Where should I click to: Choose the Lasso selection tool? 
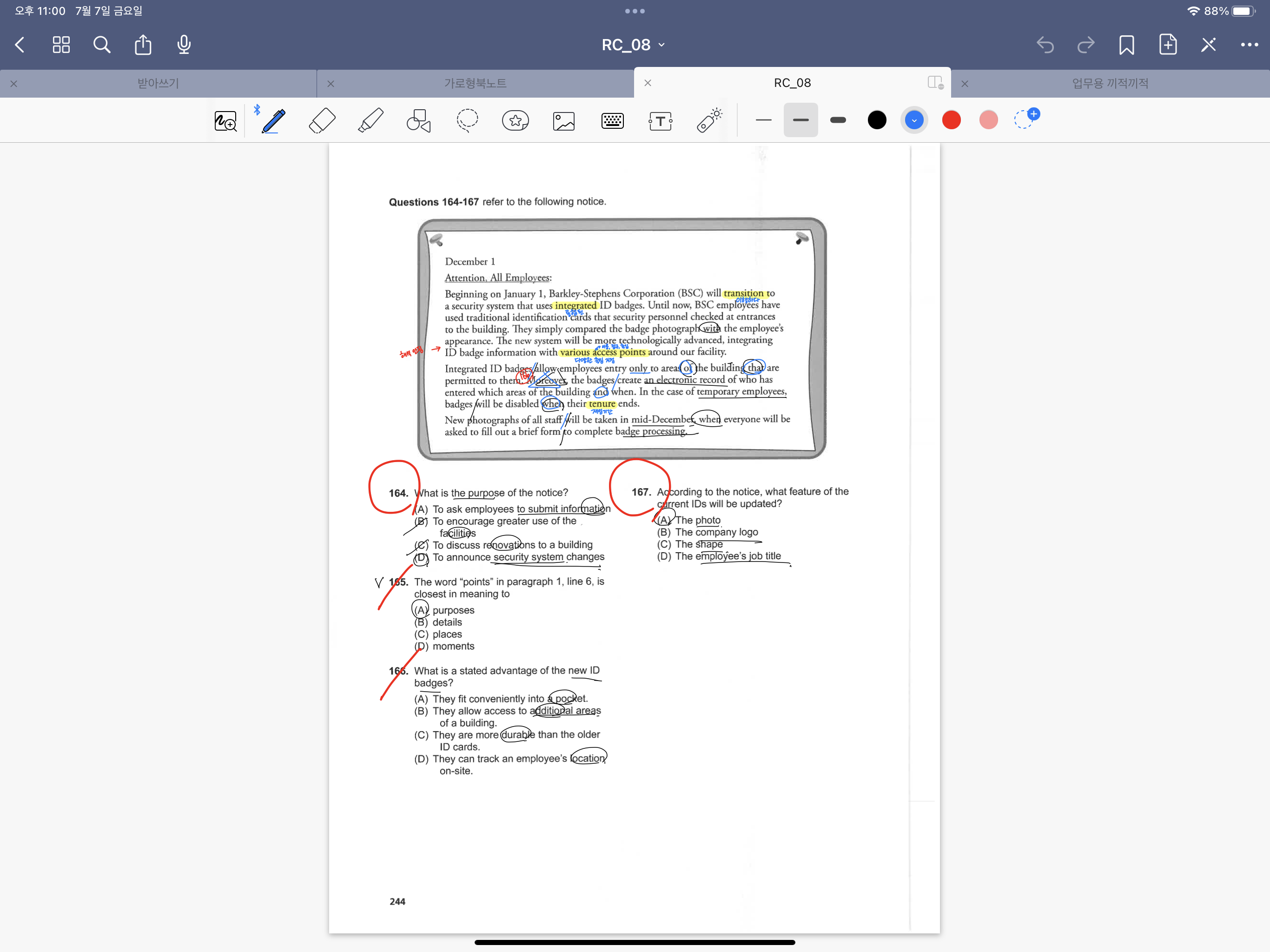pyautogui.click(x=467, y=120)
